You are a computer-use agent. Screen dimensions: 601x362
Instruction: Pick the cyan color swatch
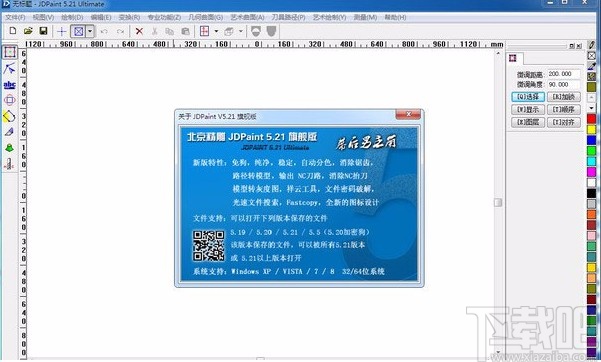[592, 161]
